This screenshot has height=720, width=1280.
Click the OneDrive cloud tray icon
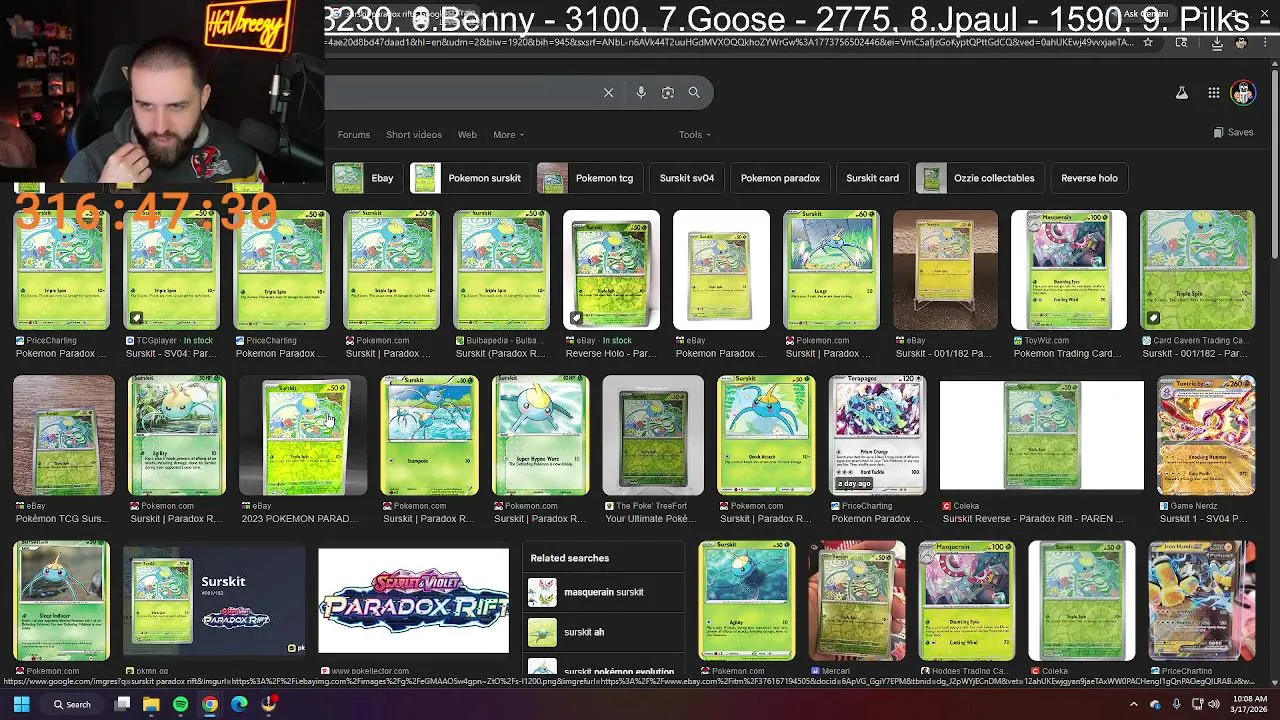pyautogui.click(x=1156, y=704)
